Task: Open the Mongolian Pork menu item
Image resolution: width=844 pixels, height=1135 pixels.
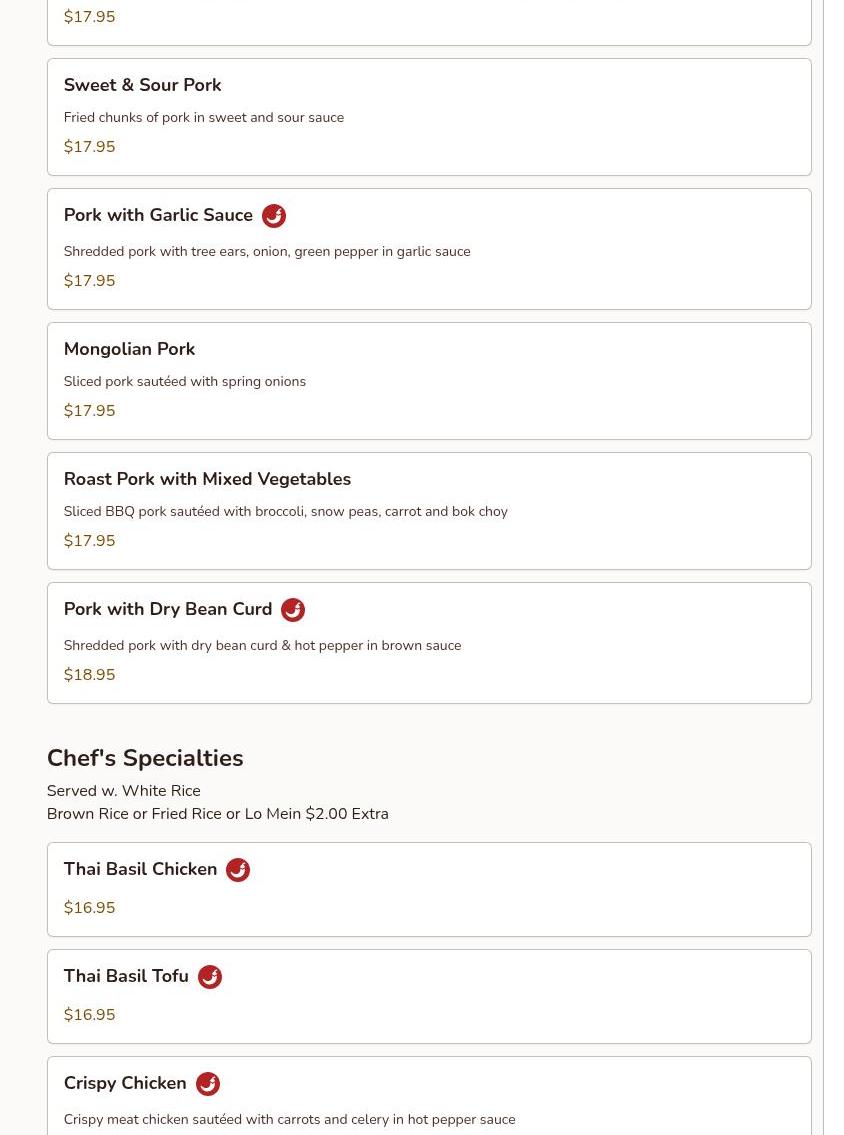Action: point(129,350)
